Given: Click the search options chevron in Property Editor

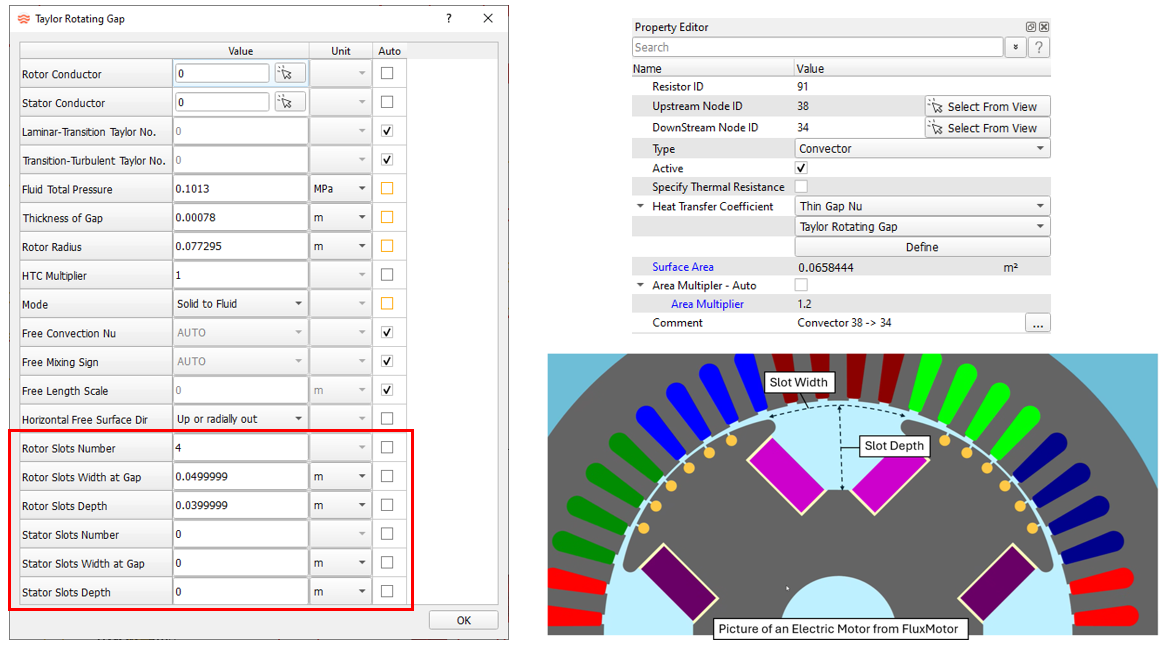Looking at the screenshot, I should click(1016, 47).
